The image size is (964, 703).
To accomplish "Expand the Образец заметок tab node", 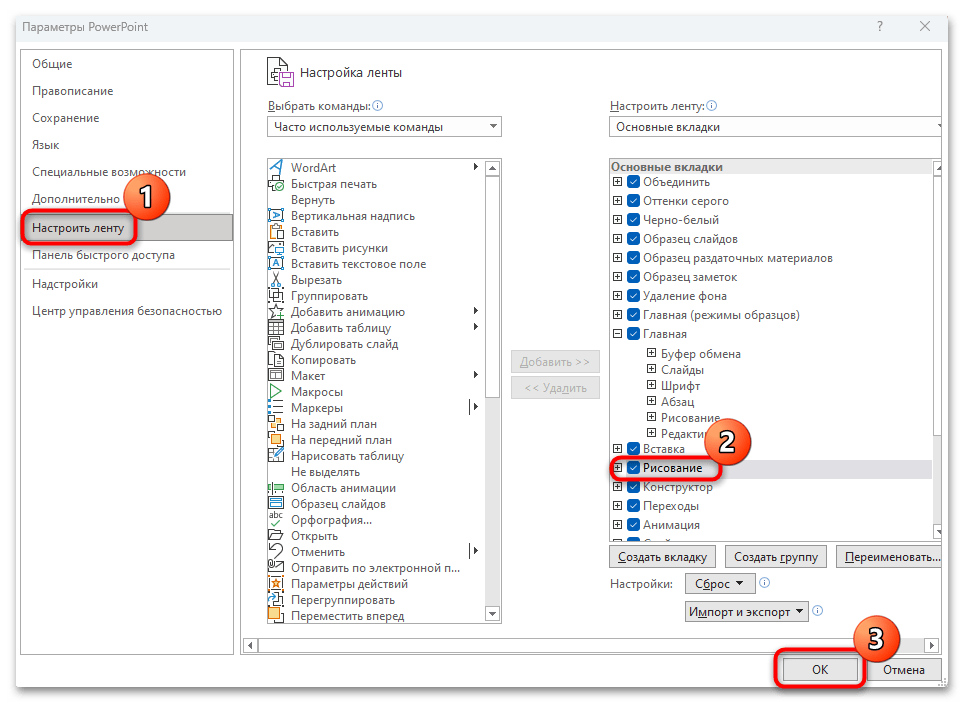I will (x=617, y=277).
